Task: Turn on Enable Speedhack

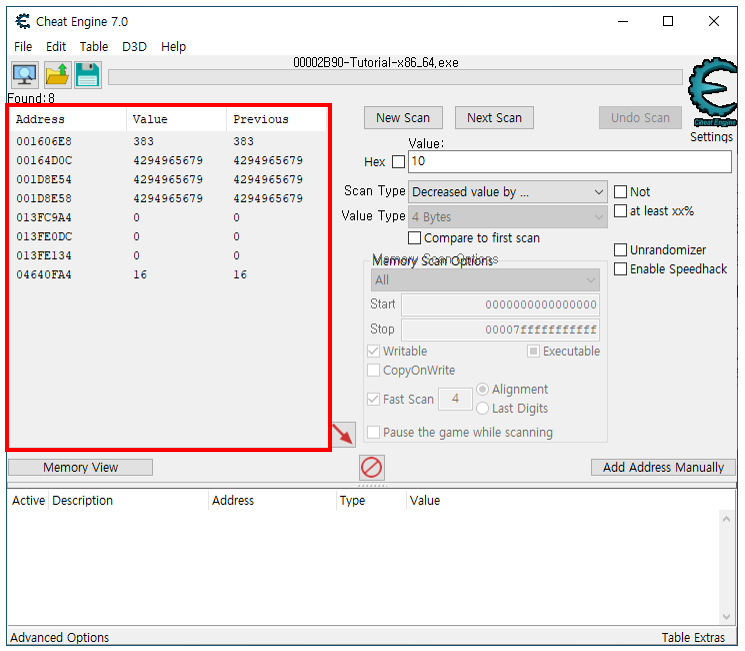Action: tap(621, 269)
